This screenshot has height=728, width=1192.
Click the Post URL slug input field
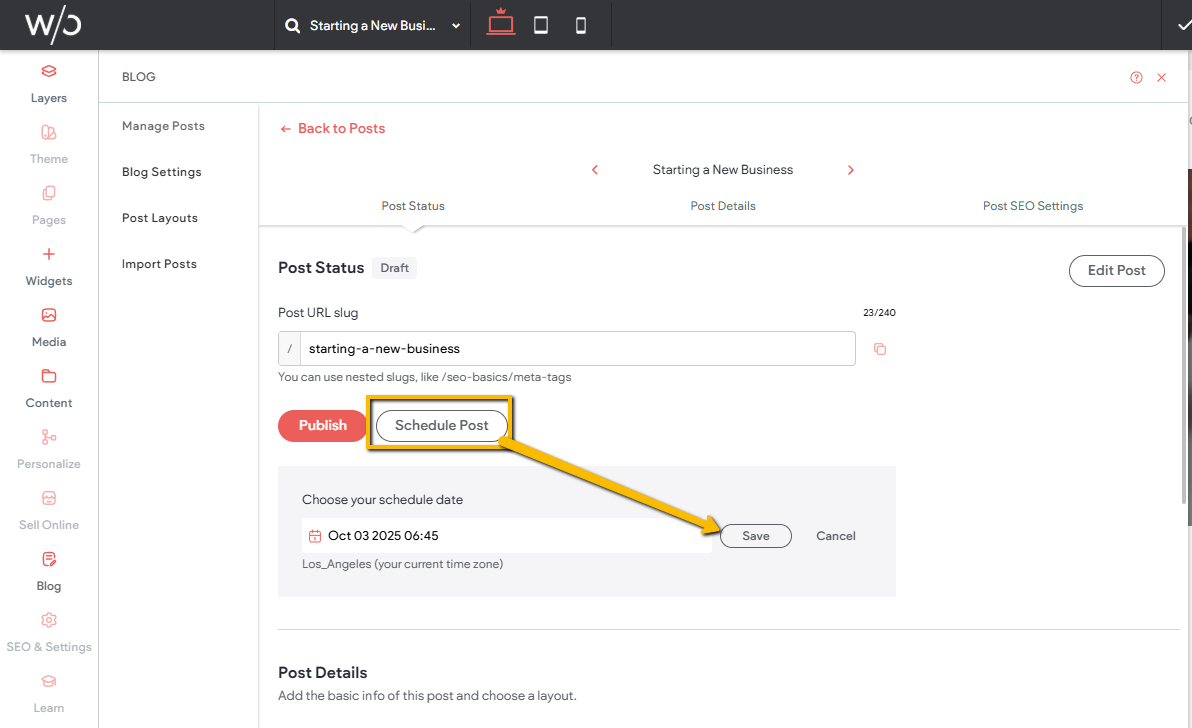coord(577,349)
